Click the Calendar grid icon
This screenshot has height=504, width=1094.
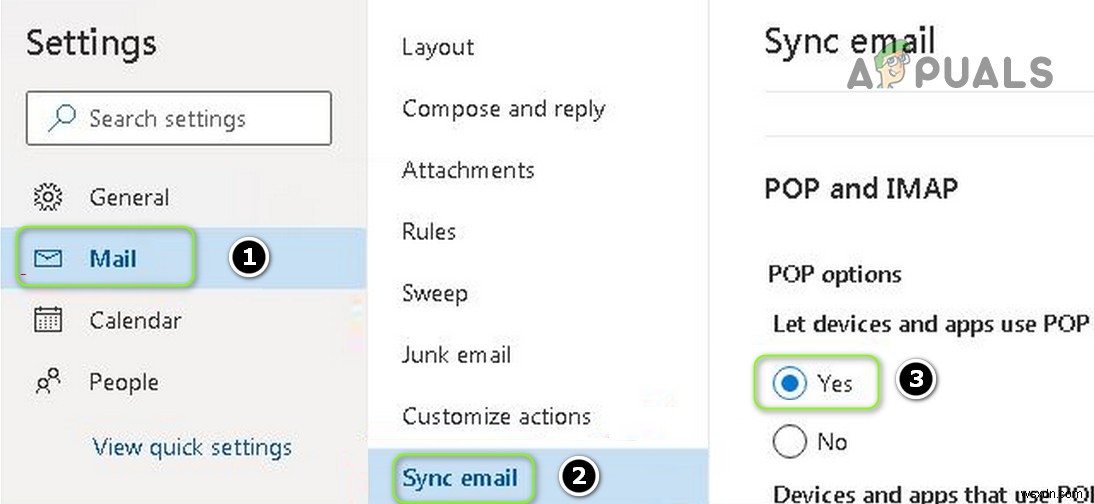pyautogui.click(x=48, y=321)
